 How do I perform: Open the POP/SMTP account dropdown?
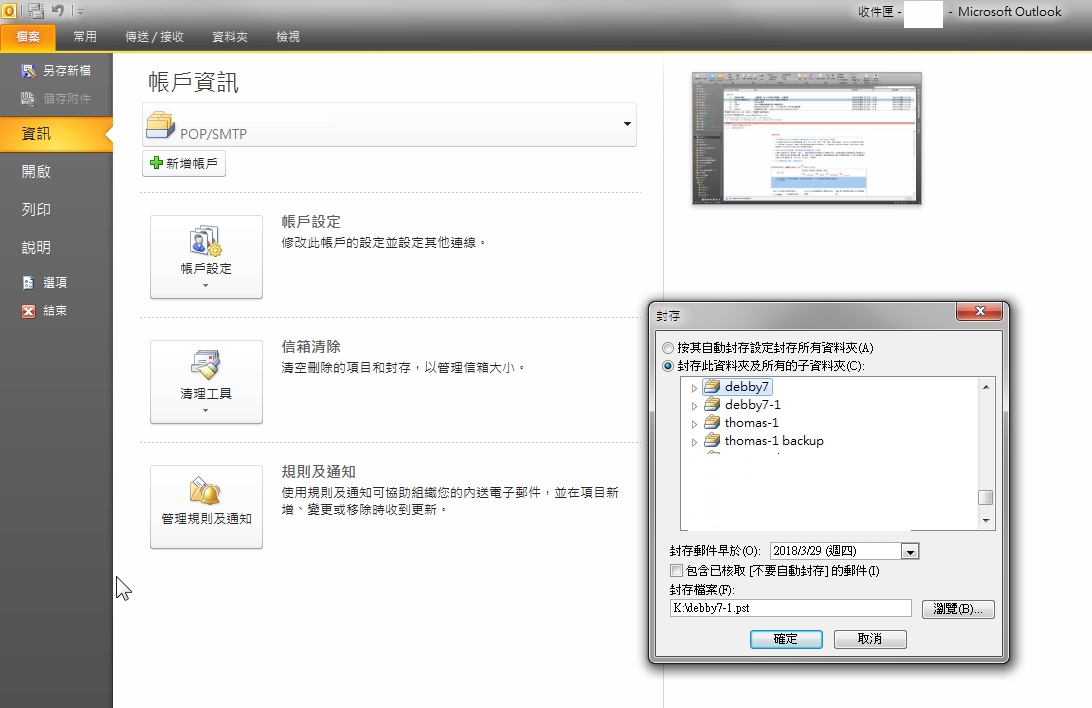628,125
